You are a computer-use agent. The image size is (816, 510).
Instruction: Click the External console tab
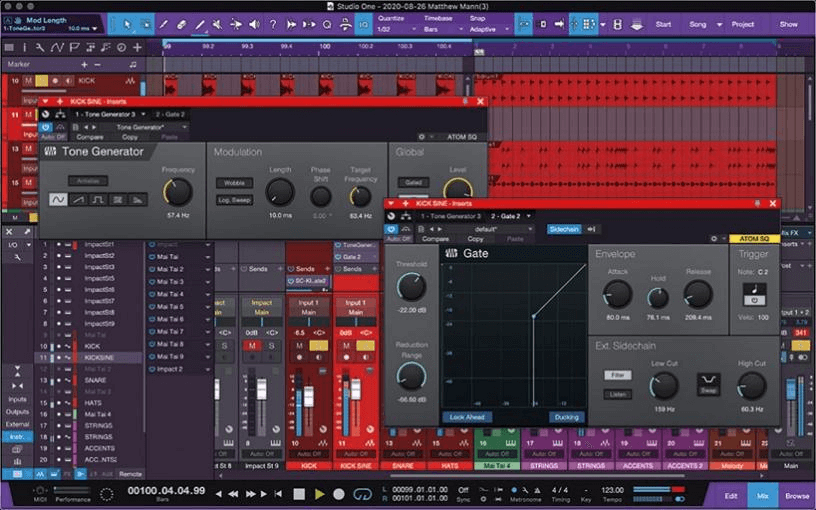point(17,424)
